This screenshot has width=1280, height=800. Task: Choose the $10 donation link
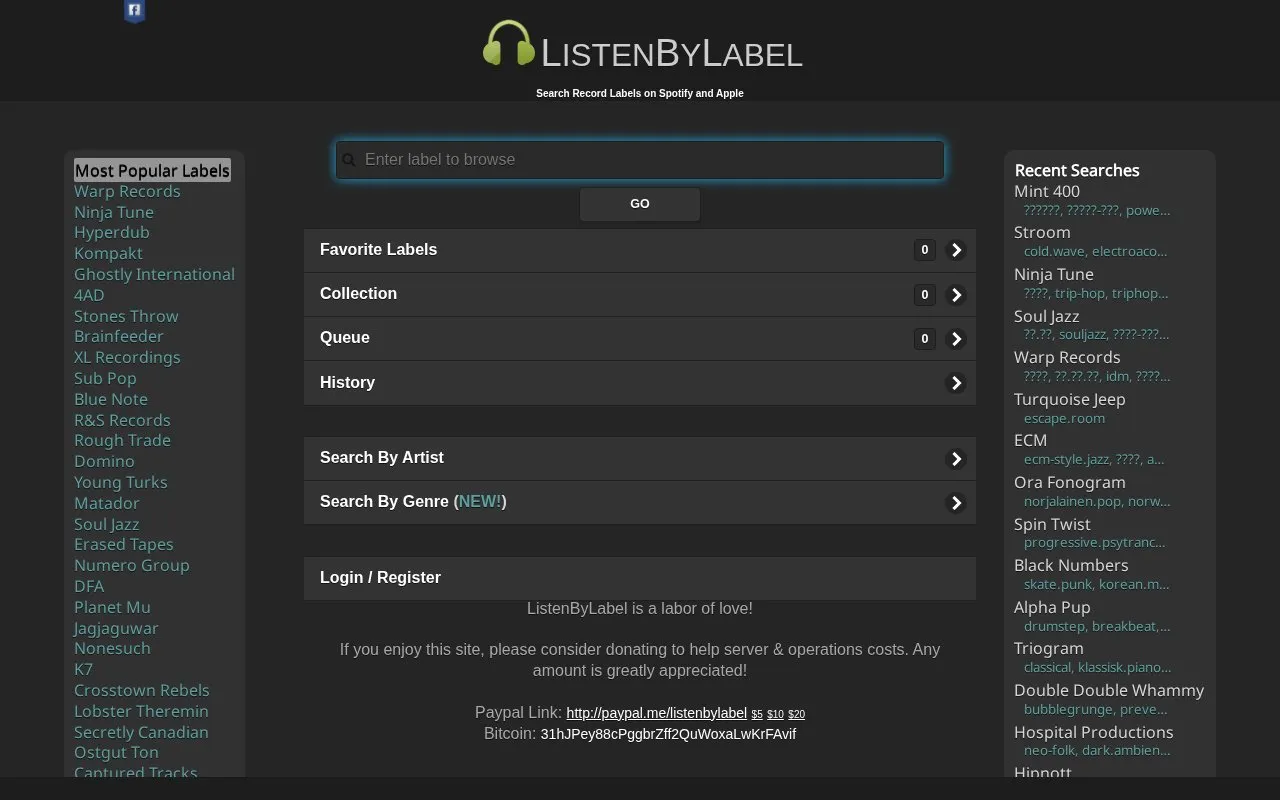click(x=775, y=714)
